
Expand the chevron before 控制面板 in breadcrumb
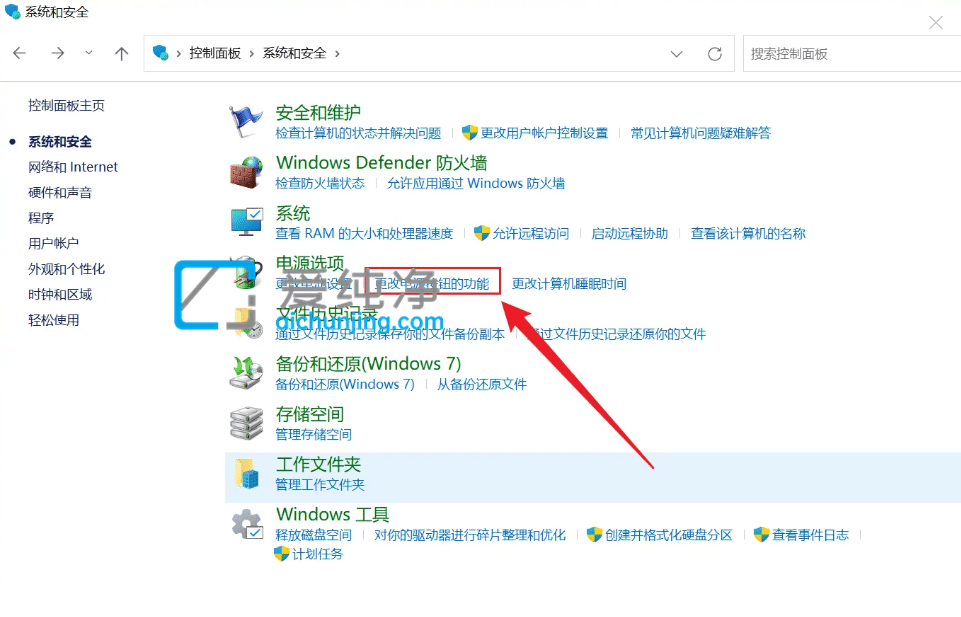(178, 54)
